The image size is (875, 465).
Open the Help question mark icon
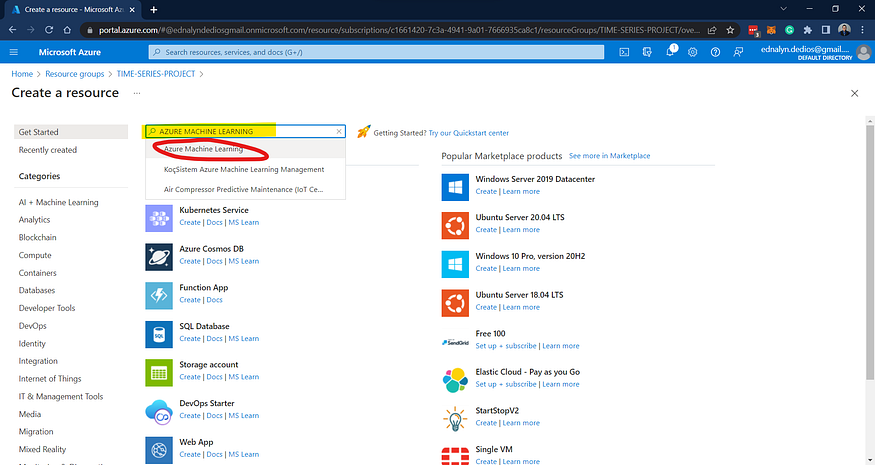click(x=715, y=52)
